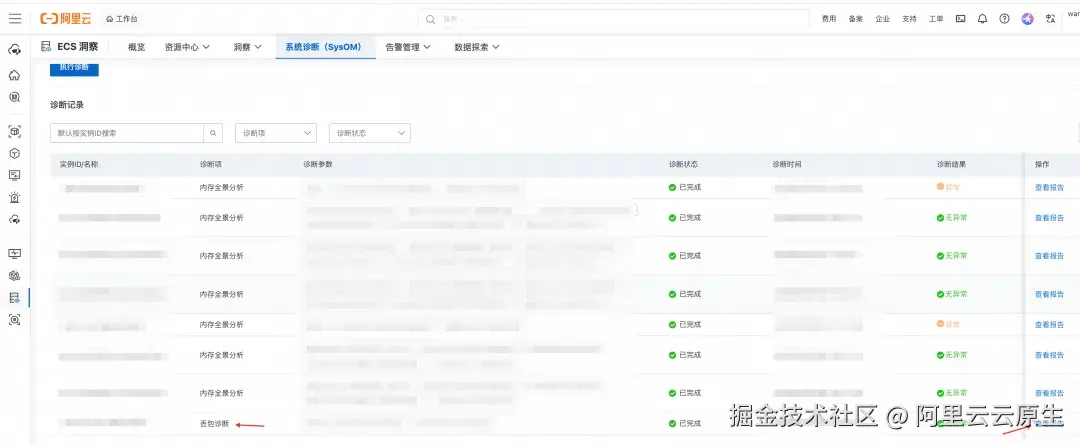This screenshot has height=445, width=1080.
Task: Open sidebar screen window icon
Action: pyautogui.click(x=14, y=175)
